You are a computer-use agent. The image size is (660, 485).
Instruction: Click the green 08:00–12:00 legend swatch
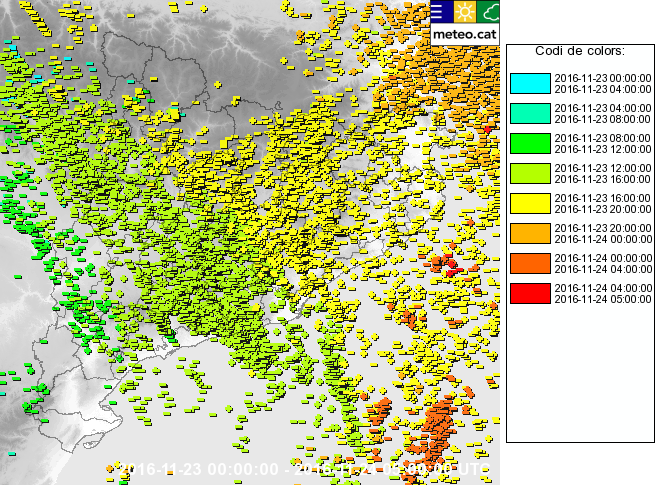click(x=530, y=143)
